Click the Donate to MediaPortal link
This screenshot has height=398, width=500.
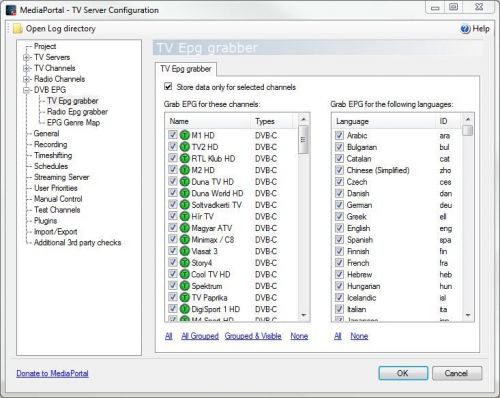52,373
